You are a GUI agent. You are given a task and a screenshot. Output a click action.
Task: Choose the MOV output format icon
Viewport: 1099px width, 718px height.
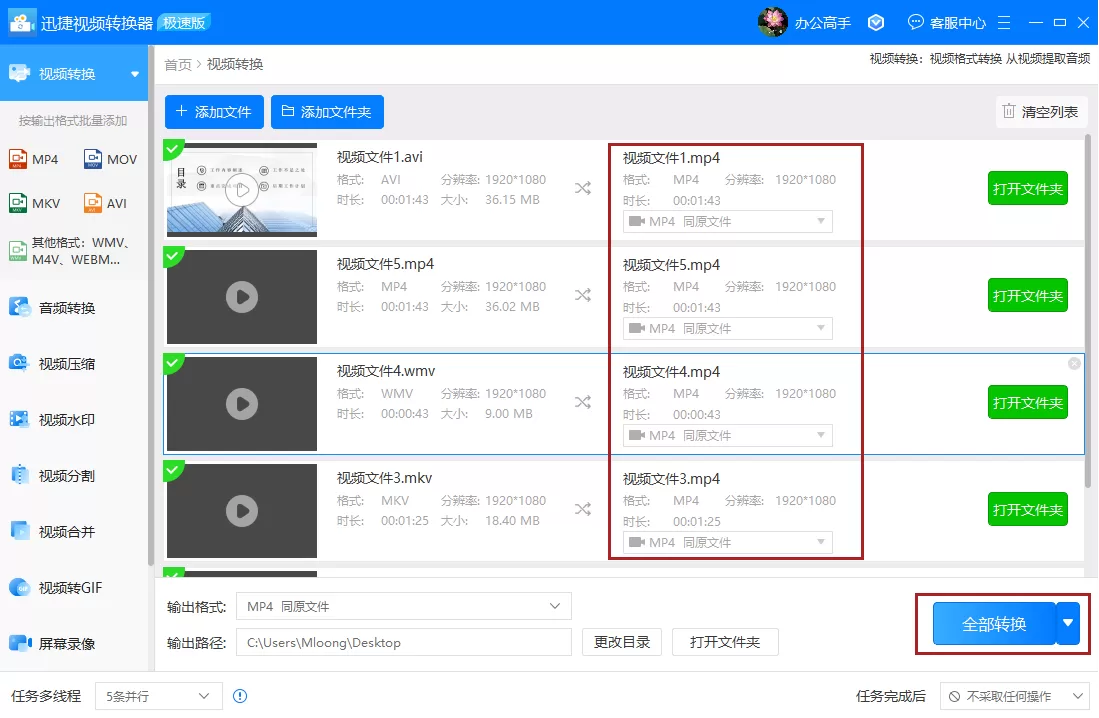[x=93, y=159]
